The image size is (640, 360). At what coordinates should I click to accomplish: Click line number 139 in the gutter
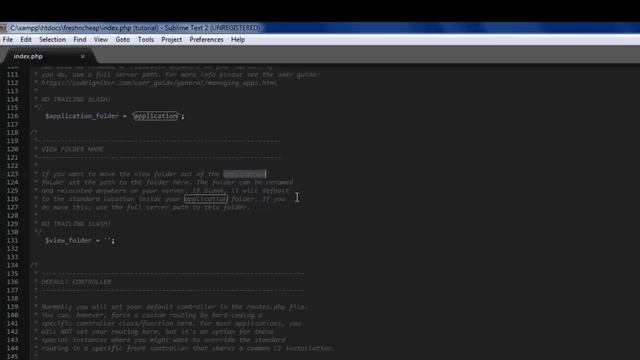13,307
